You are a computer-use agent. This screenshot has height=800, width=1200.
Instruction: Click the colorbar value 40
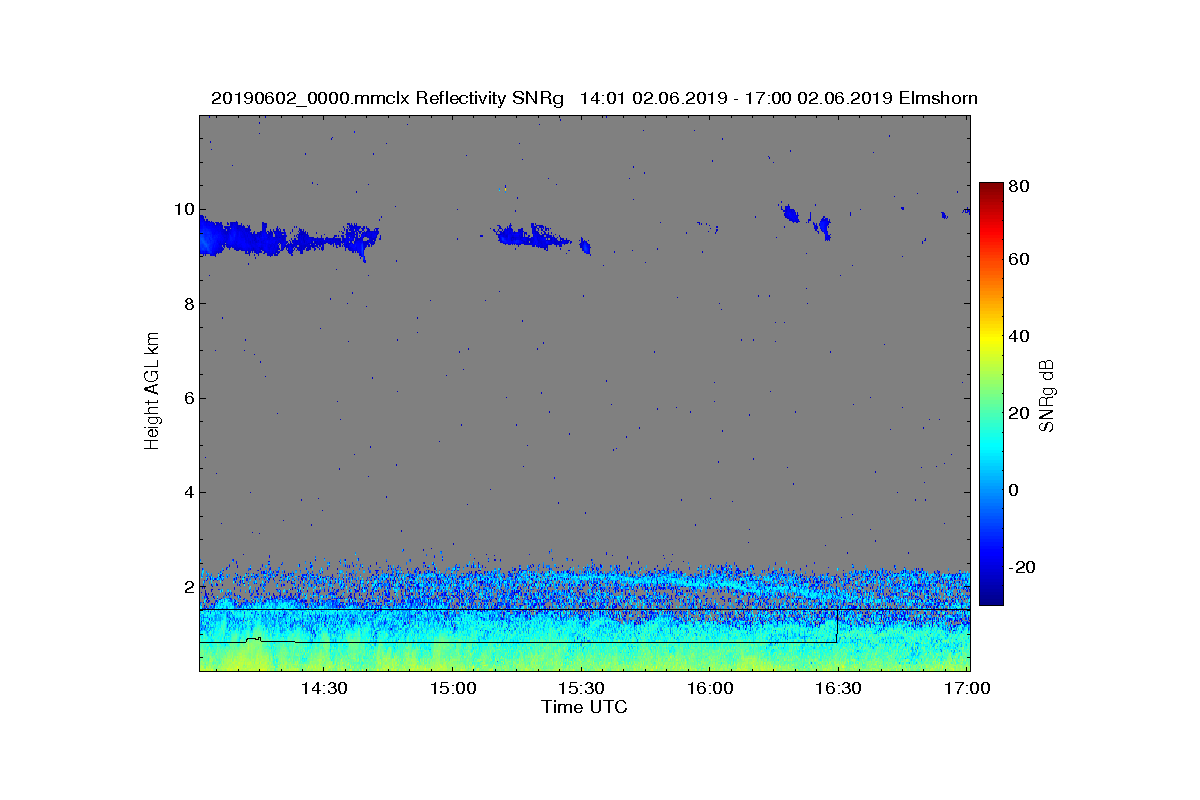point(1019,336)
